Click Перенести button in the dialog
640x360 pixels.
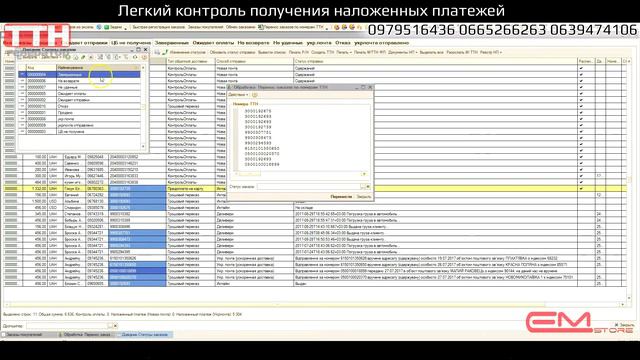pyautogui.click(x=341, y=197)
